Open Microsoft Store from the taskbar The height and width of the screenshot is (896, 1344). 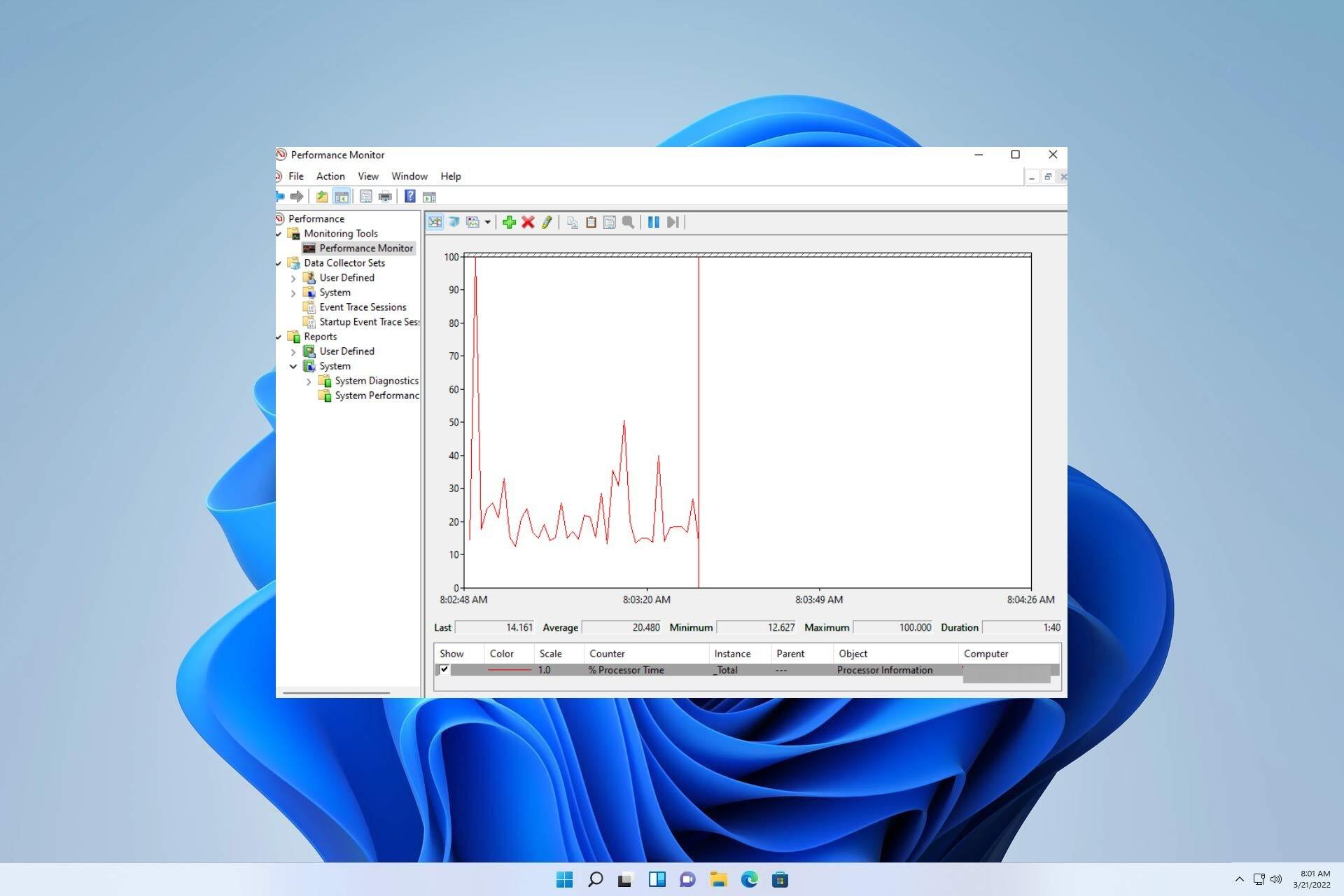pos(780,879)
